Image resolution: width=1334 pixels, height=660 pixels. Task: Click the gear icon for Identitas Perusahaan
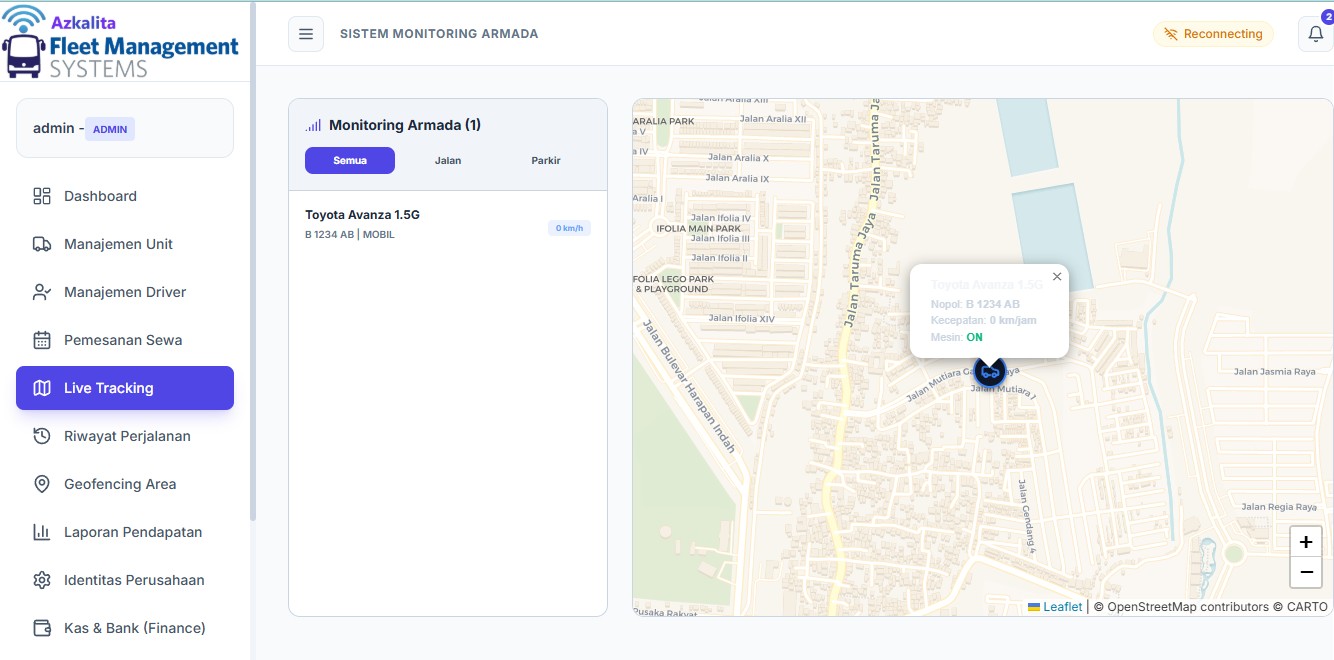click(x=42, y=580)
